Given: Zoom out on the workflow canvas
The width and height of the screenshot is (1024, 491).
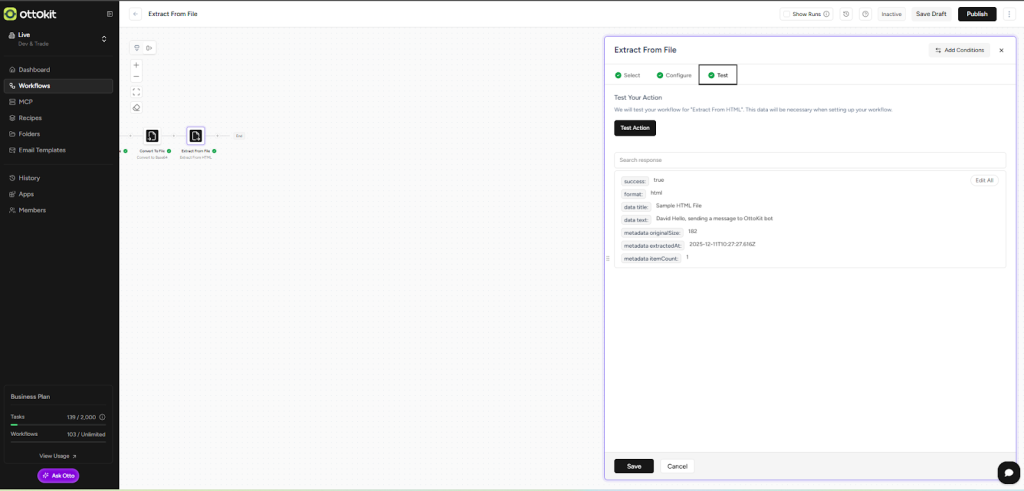Looking at the screenshot, I should point(137,76).
